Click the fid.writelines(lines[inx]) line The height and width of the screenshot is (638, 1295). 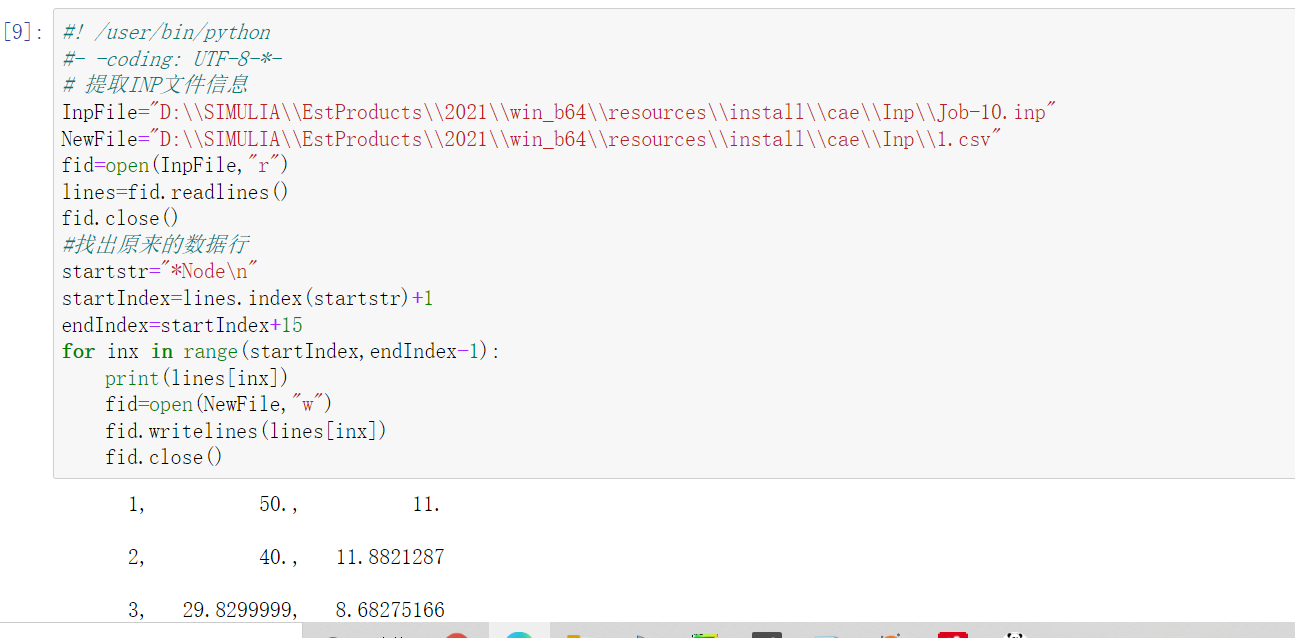[x=245, y=431]
